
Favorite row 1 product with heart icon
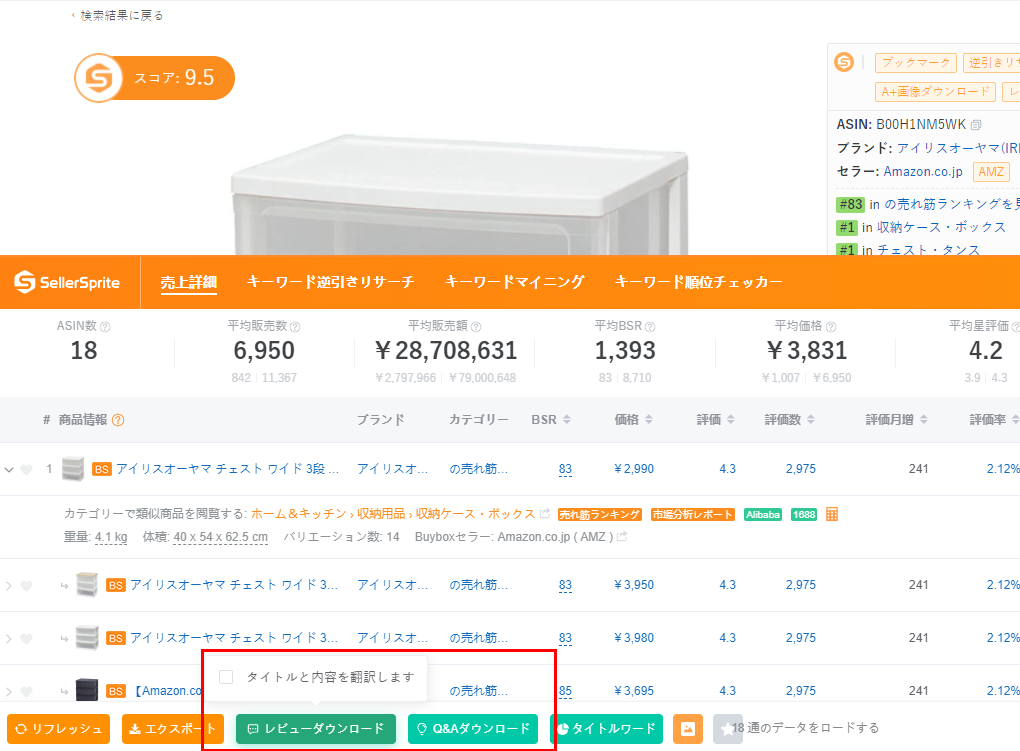tap(26, 469)
